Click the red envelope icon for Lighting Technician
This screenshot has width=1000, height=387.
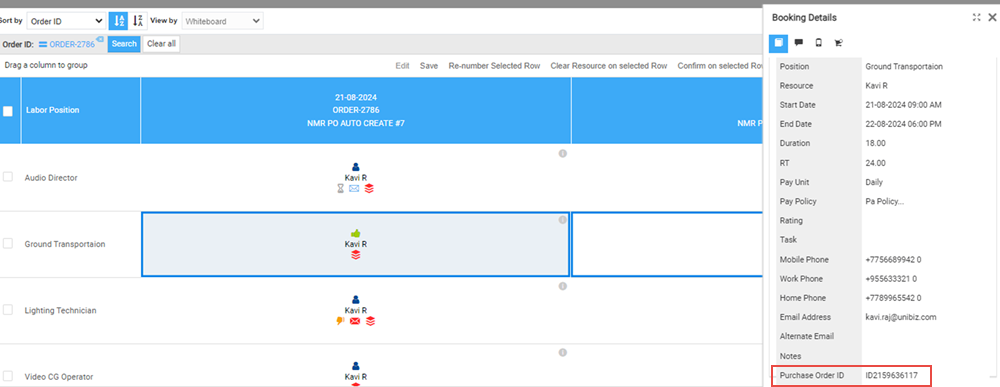click(355, 321)
